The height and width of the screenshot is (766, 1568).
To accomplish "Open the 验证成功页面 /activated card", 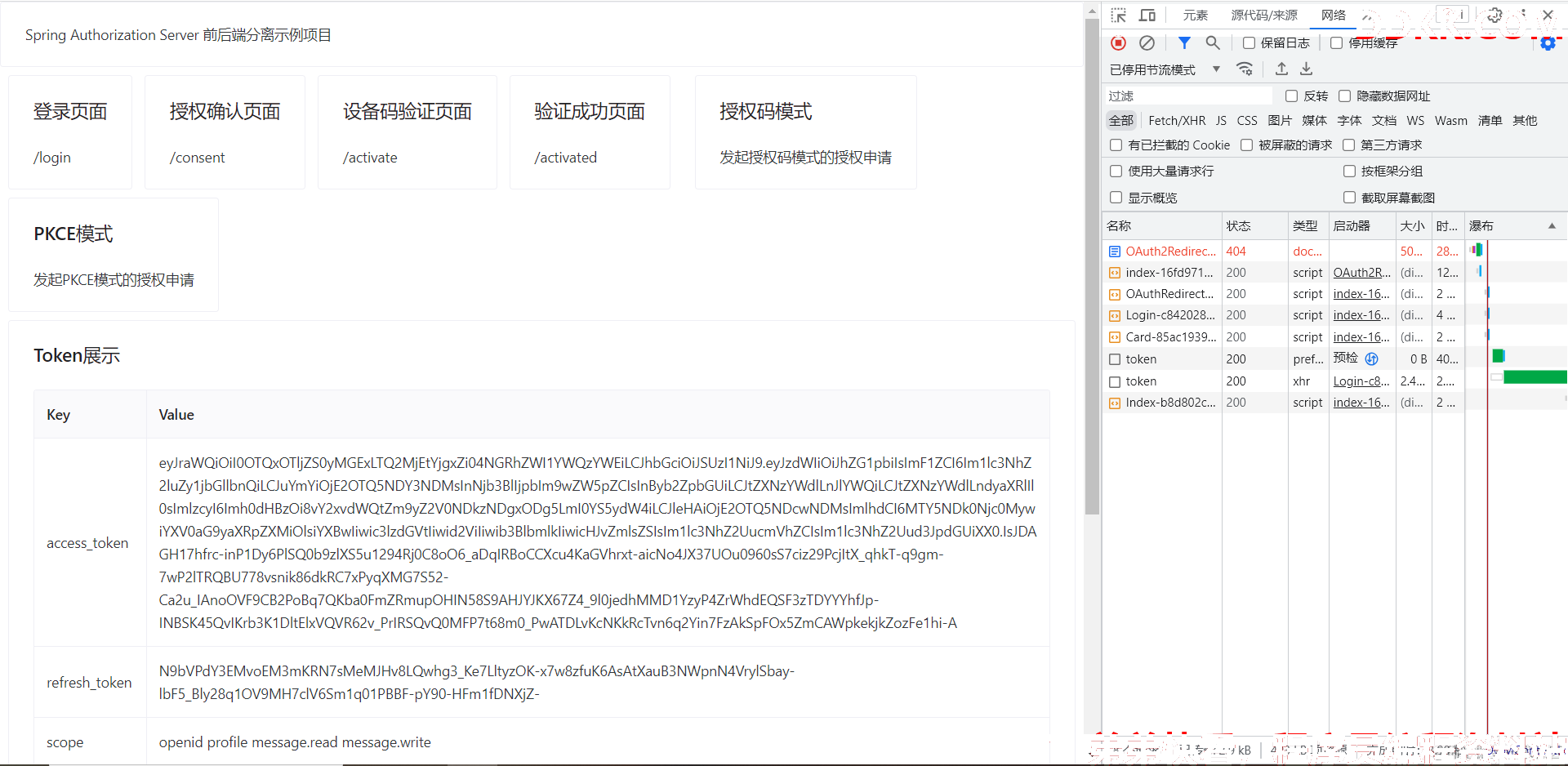I will [x=590, y=132].
